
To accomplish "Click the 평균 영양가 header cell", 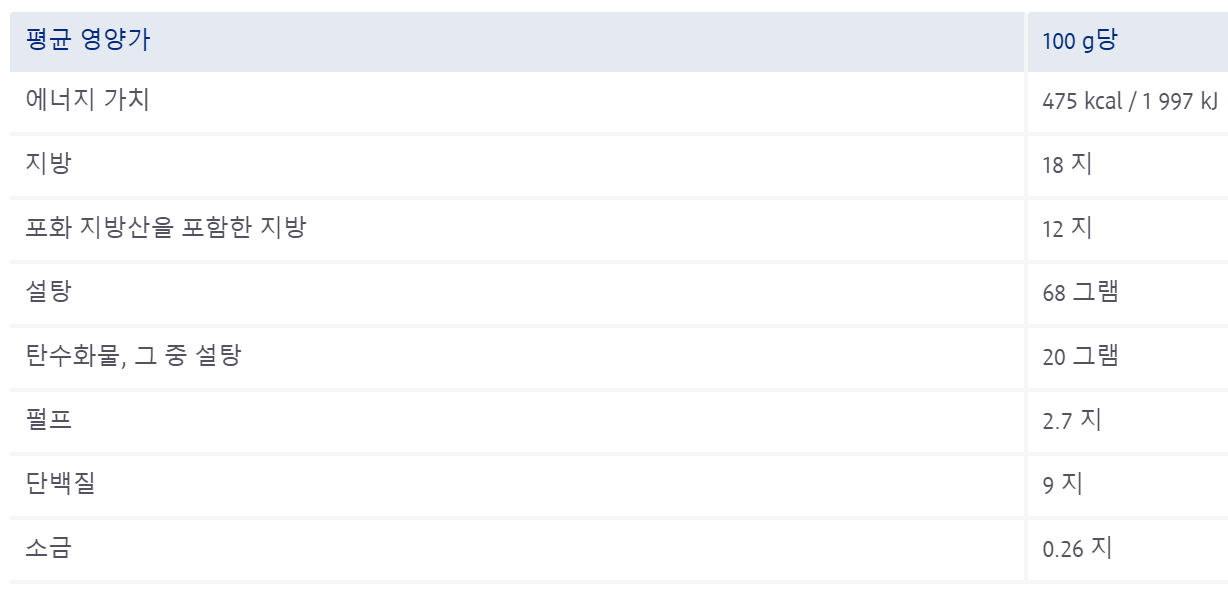I will [517, 42].
